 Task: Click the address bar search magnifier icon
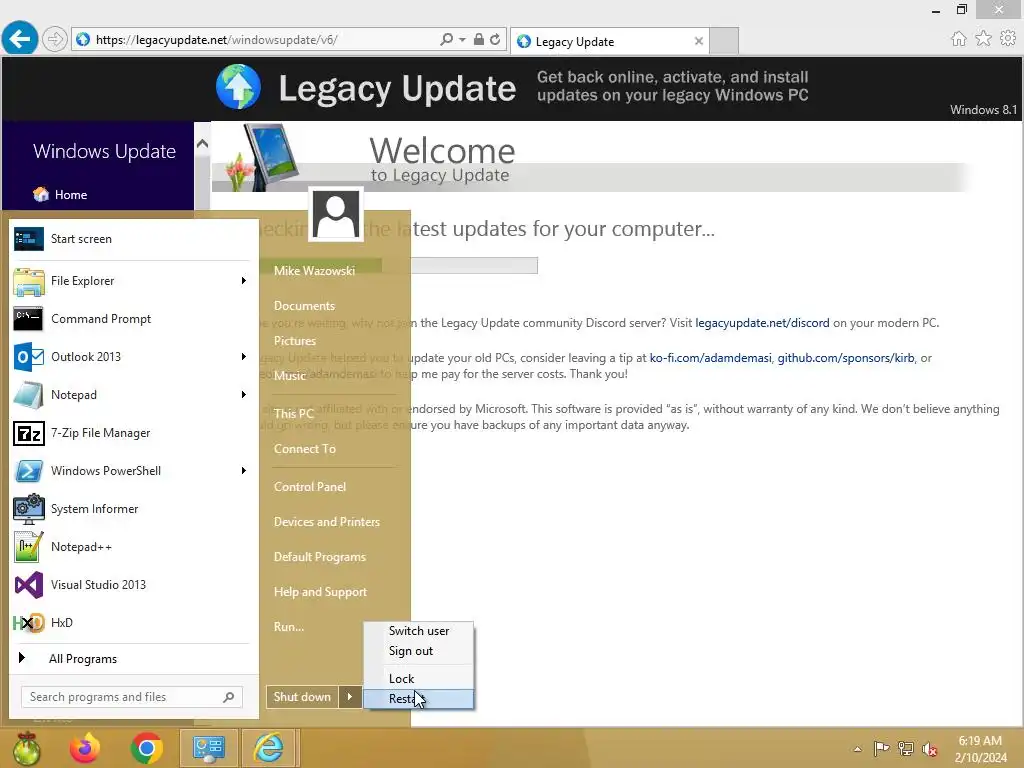447,39
